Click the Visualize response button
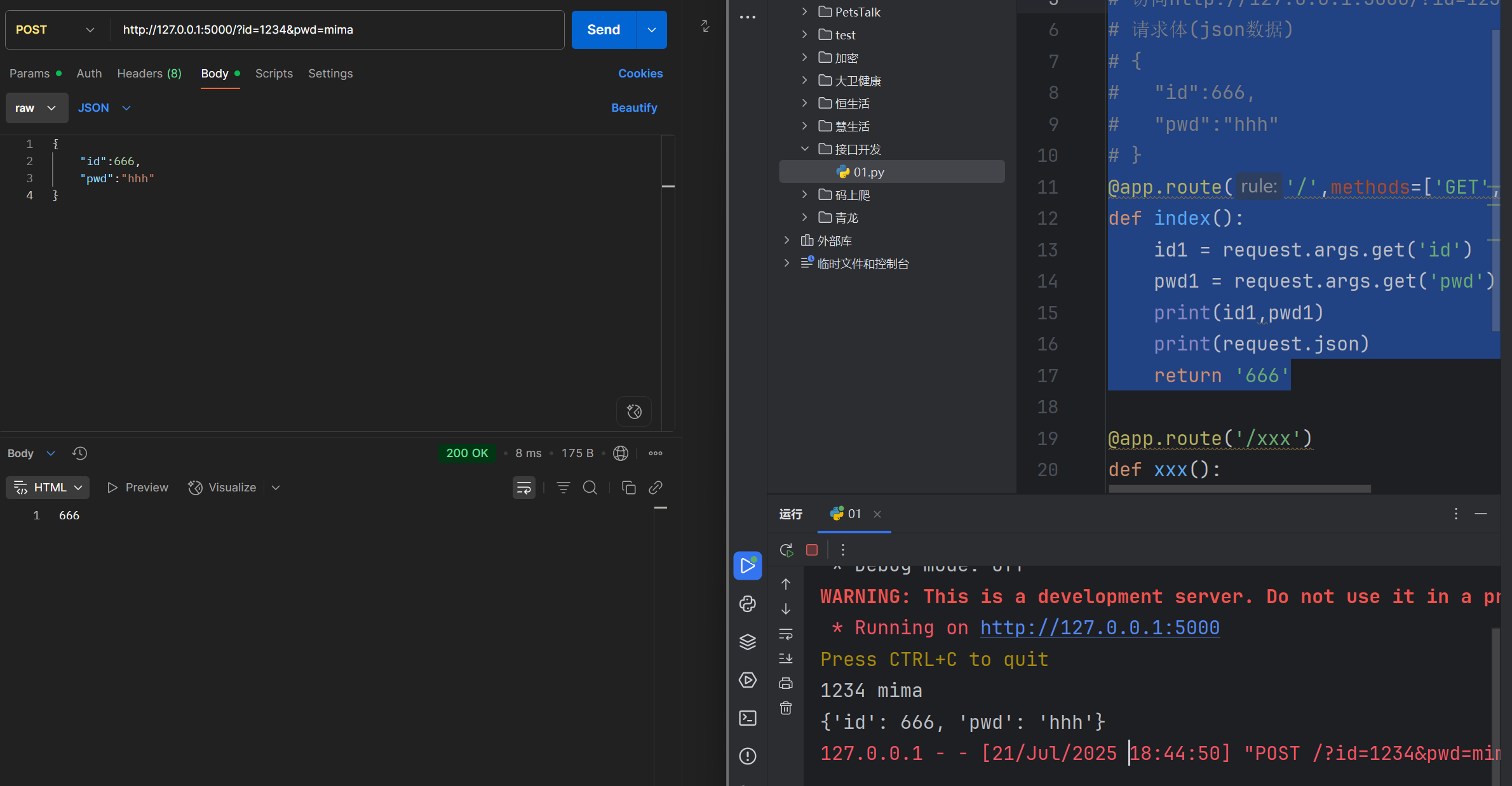 pos(222,488)
